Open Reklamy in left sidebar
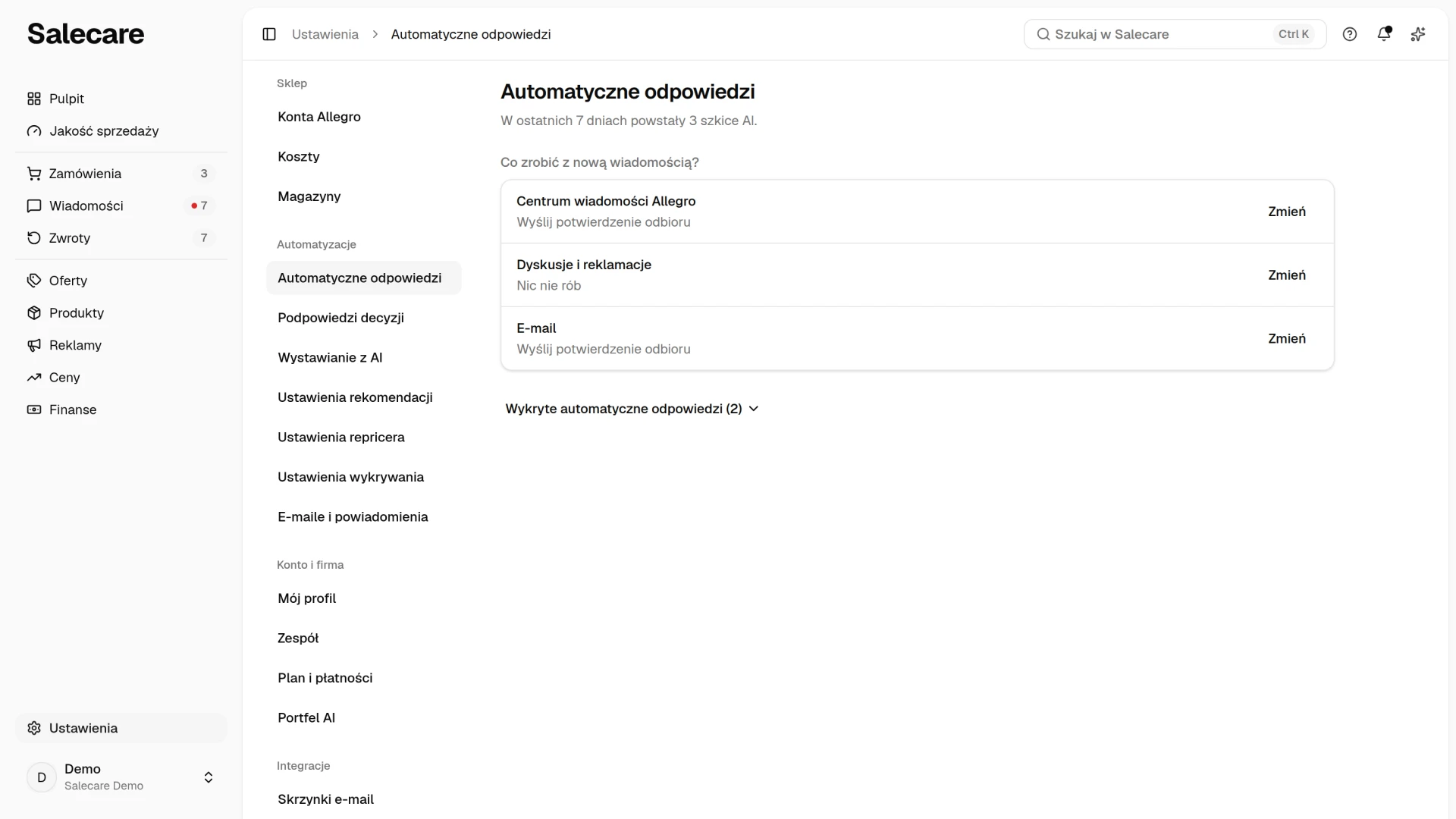Viewport: 1456px width, 819px height. coord(121,345)
